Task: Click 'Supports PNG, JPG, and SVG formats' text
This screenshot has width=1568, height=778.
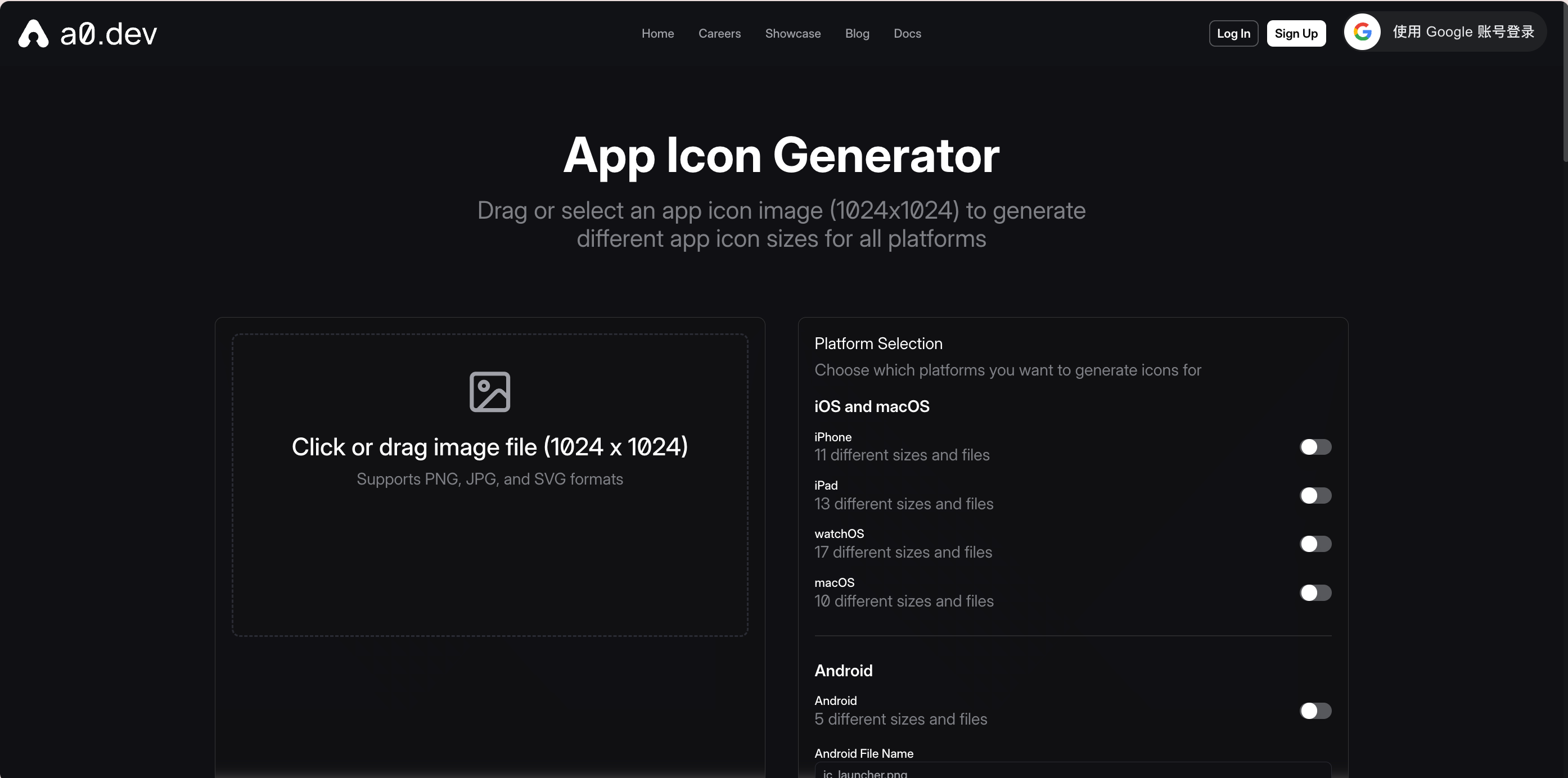Action: (489, 480)
